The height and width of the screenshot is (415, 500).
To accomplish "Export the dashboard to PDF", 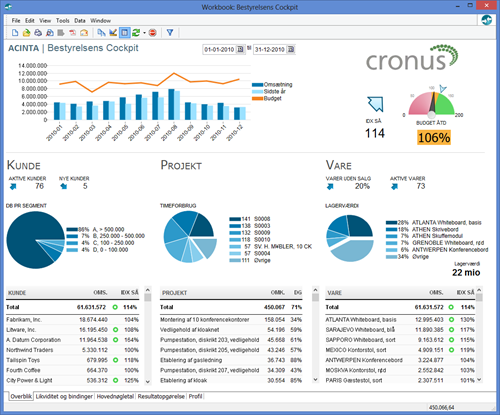I will pos(72,33).
